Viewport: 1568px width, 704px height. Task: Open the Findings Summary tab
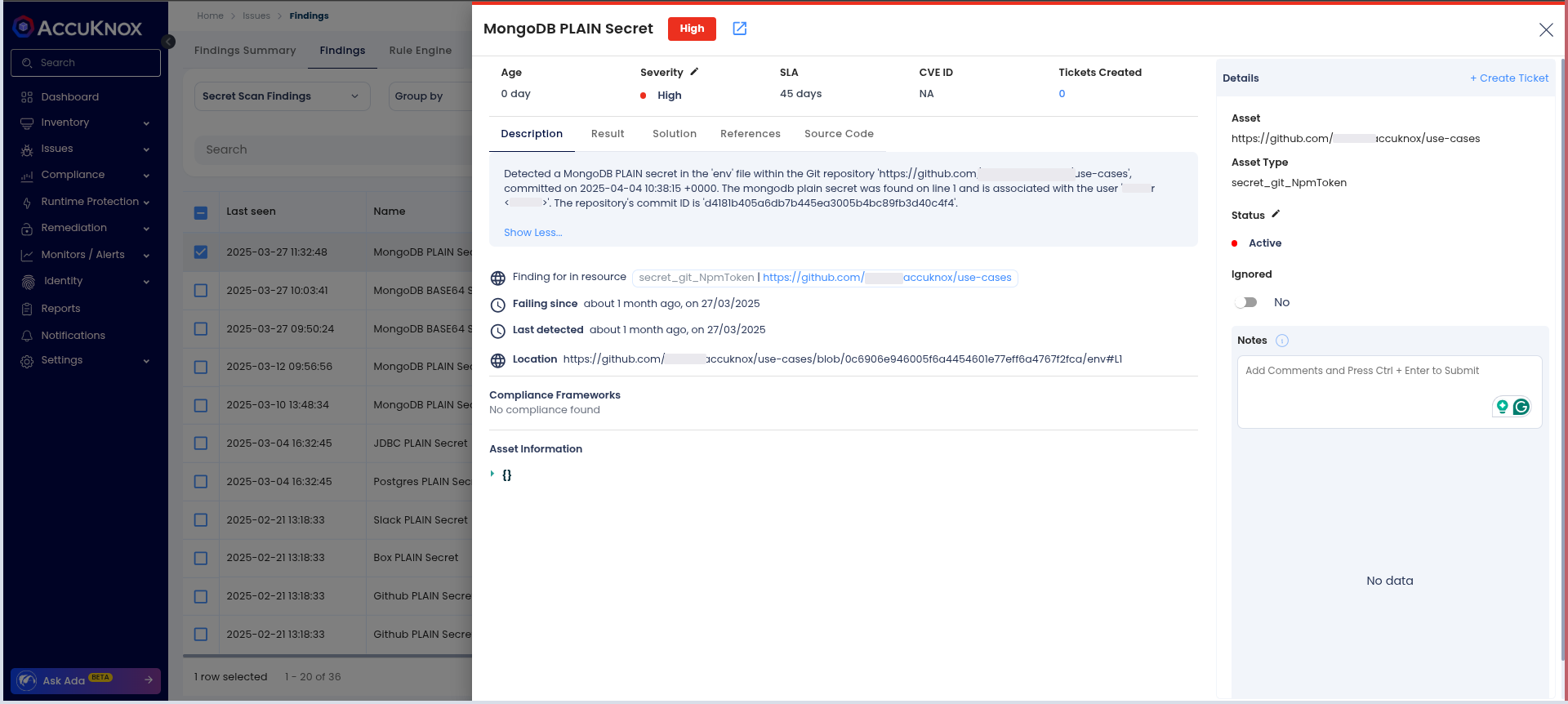click(245, 51)
